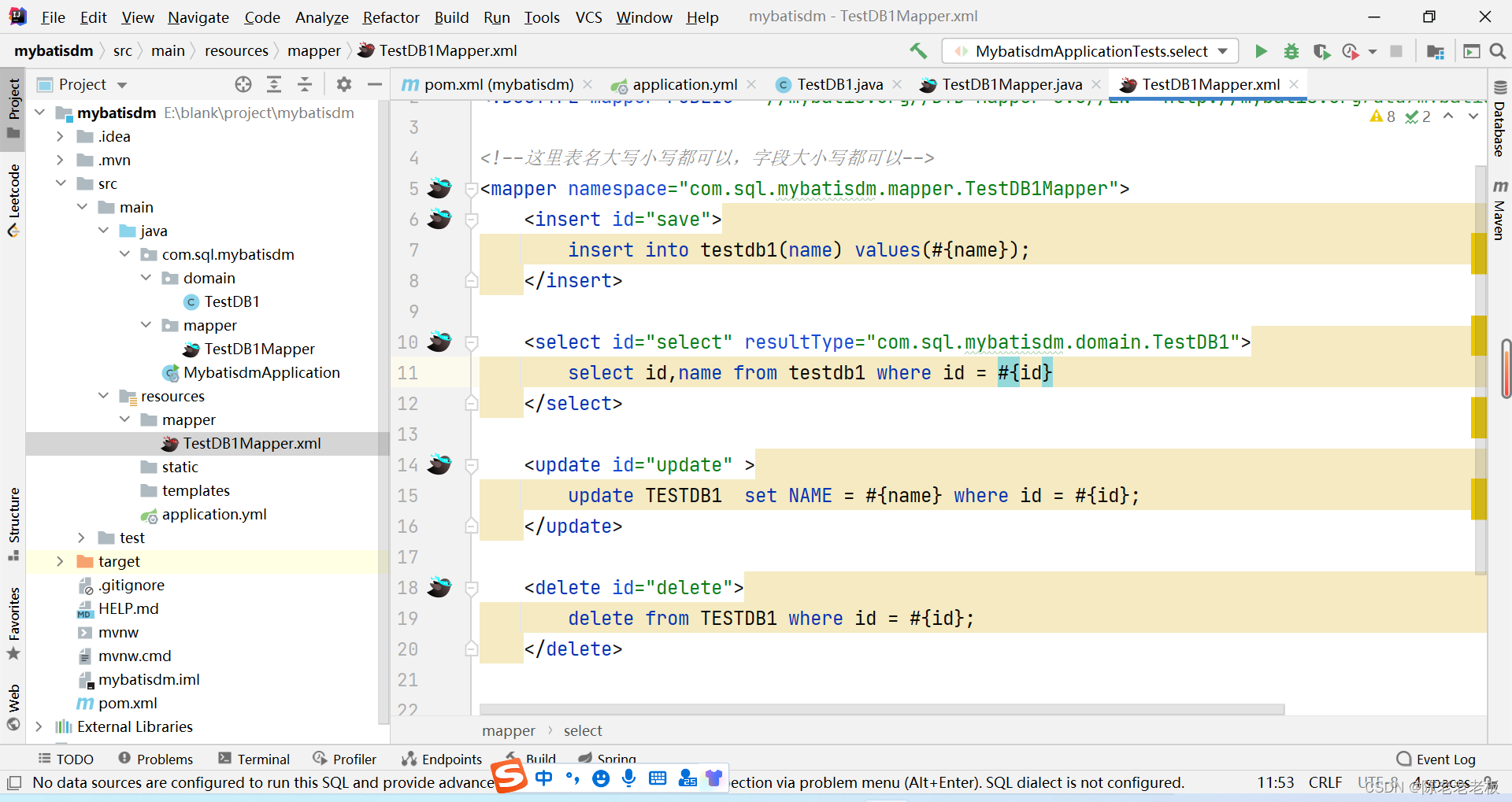Click the Search Everywhere magnifier icon
Viewport: 1512px width, 802px height.
[1498, 51]
